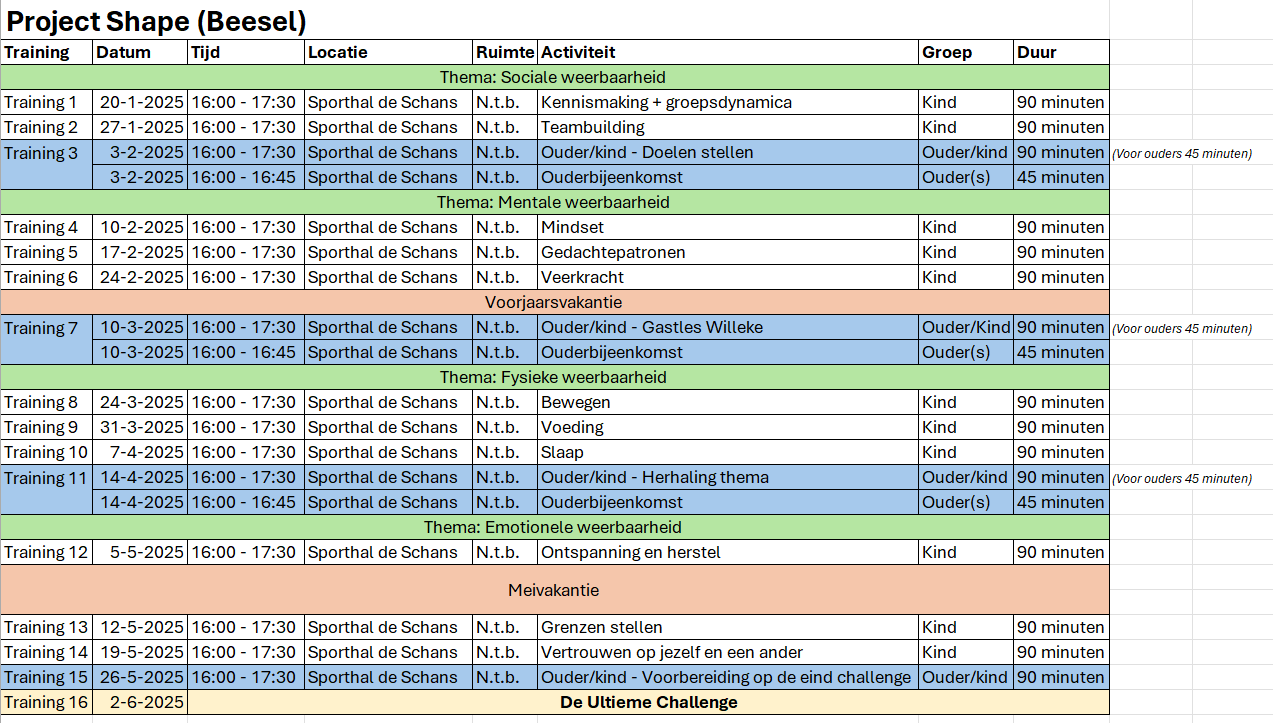Viewport: 1273px width, 723px height.
Task: Click the date cell "24-2-2025"
Action: 140,277
